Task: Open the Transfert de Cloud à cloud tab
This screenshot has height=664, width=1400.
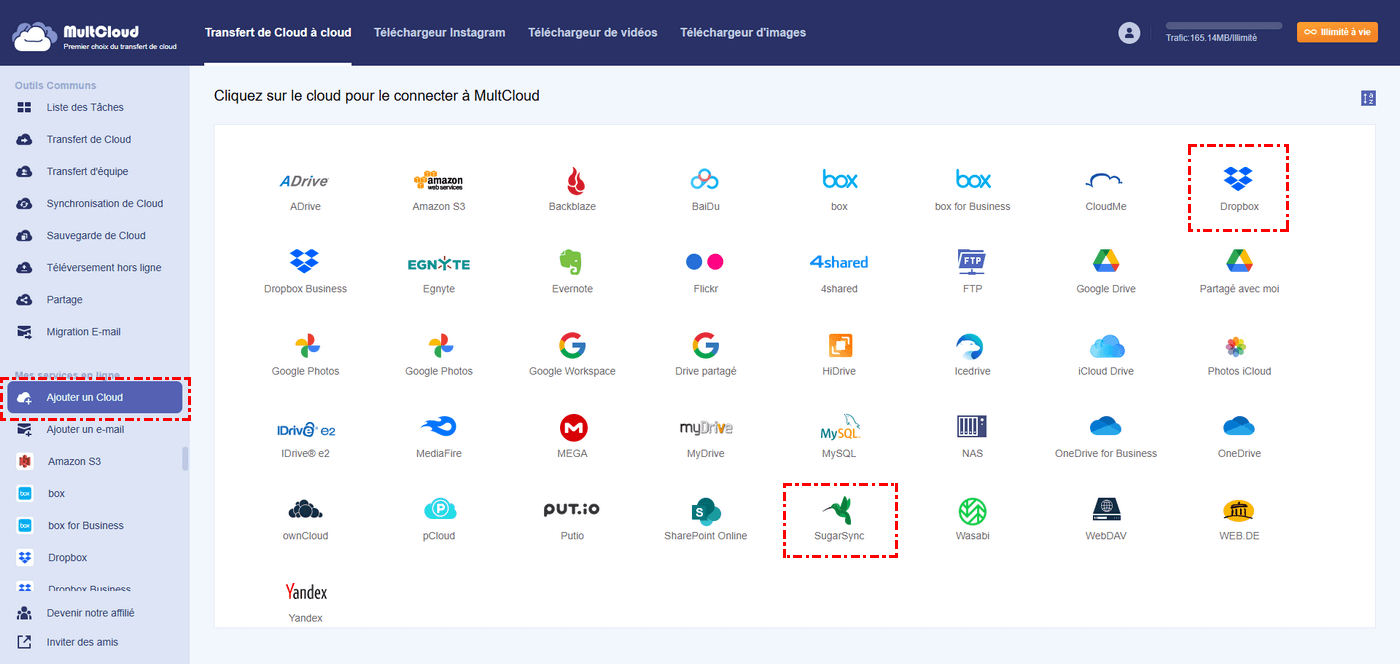Action: (278, 32)
